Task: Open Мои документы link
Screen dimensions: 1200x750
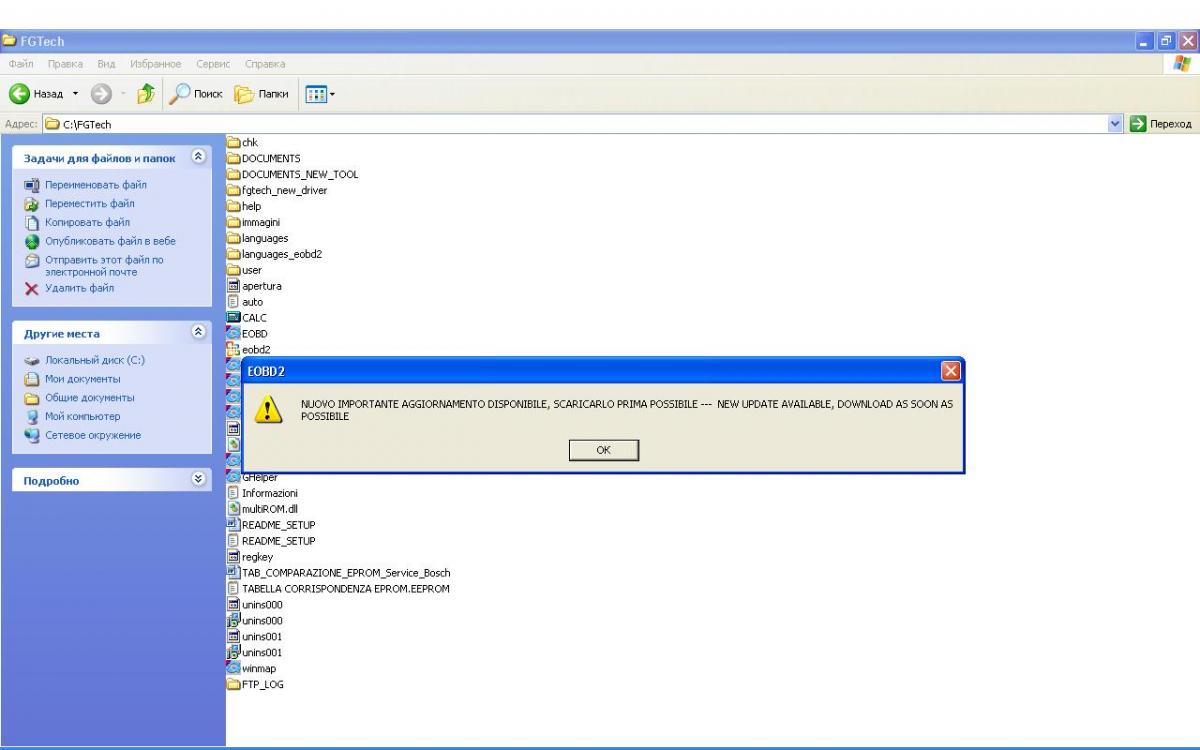Action: [81, 379]
